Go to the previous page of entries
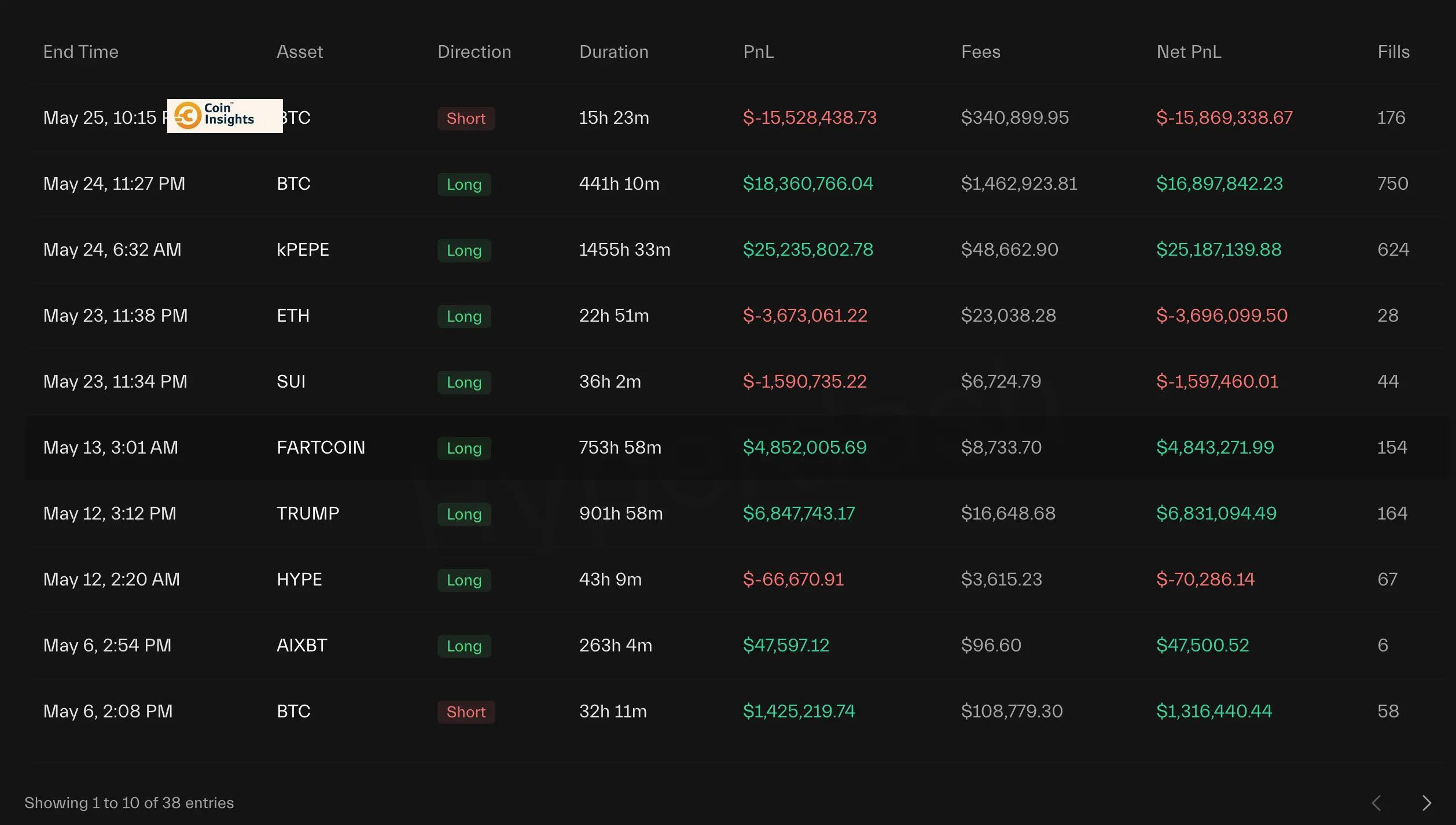This screenshot has width=1456, height=825. coord(1377,802)
